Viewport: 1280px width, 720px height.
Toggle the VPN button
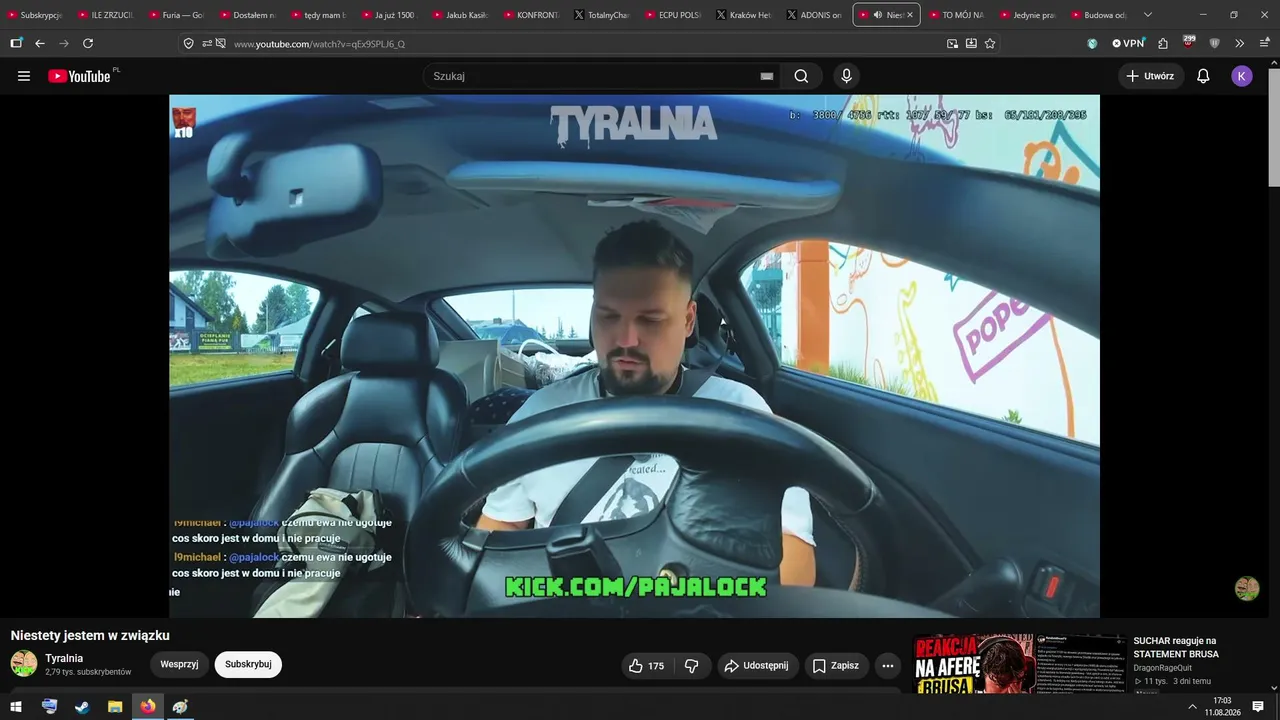(1128, 44)
